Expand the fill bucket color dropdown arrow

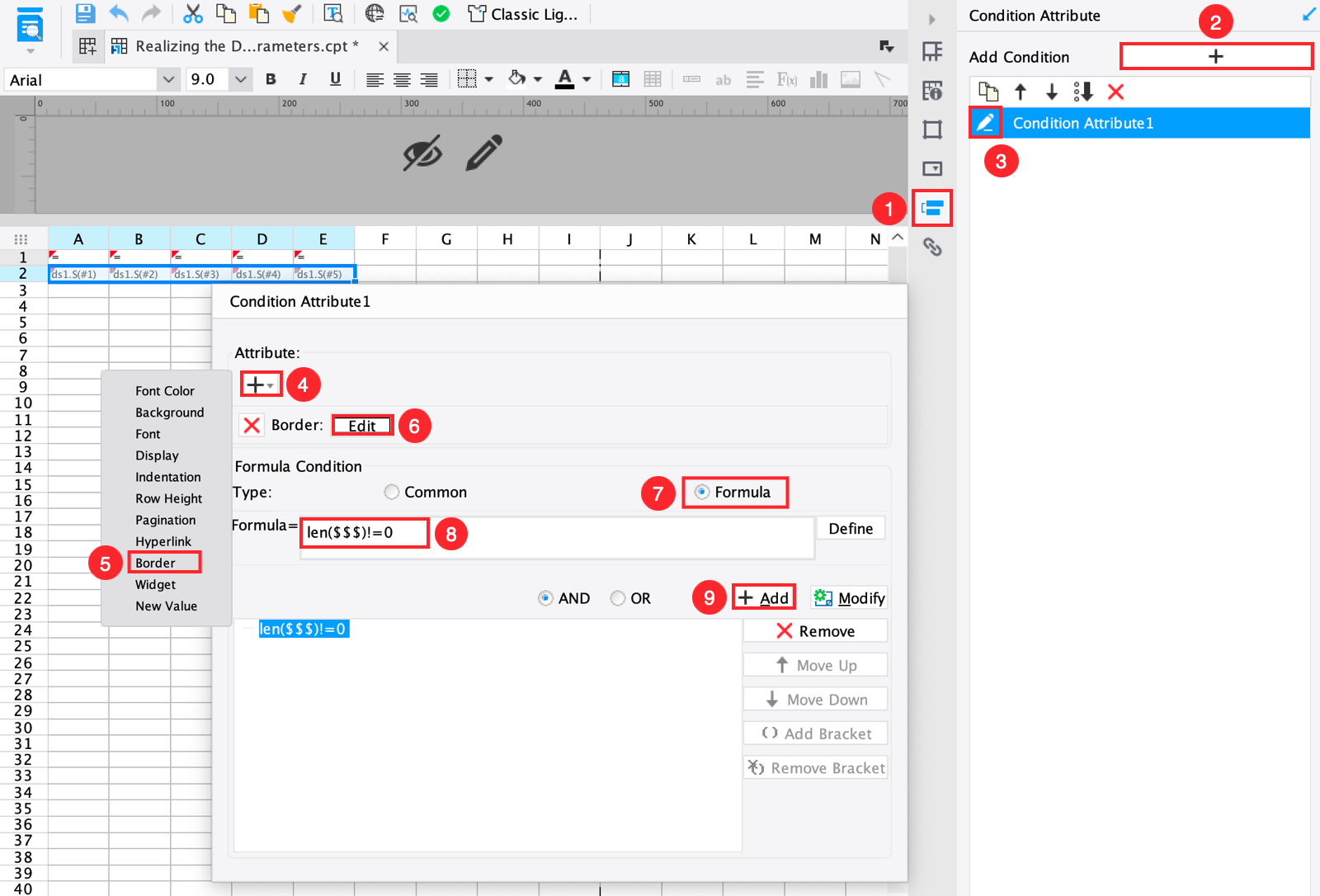538,80
